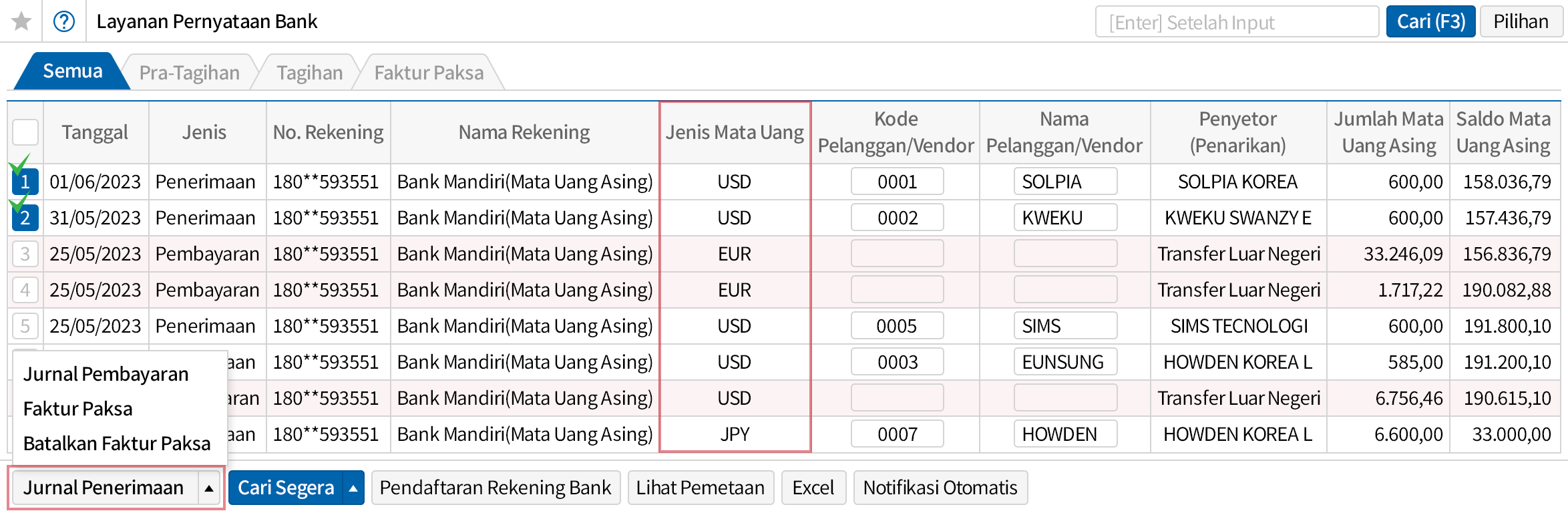Viewport: 1568px width, 513px height.
Task: Click Notifikasi Otomatis button
Action: pos(940,488)
